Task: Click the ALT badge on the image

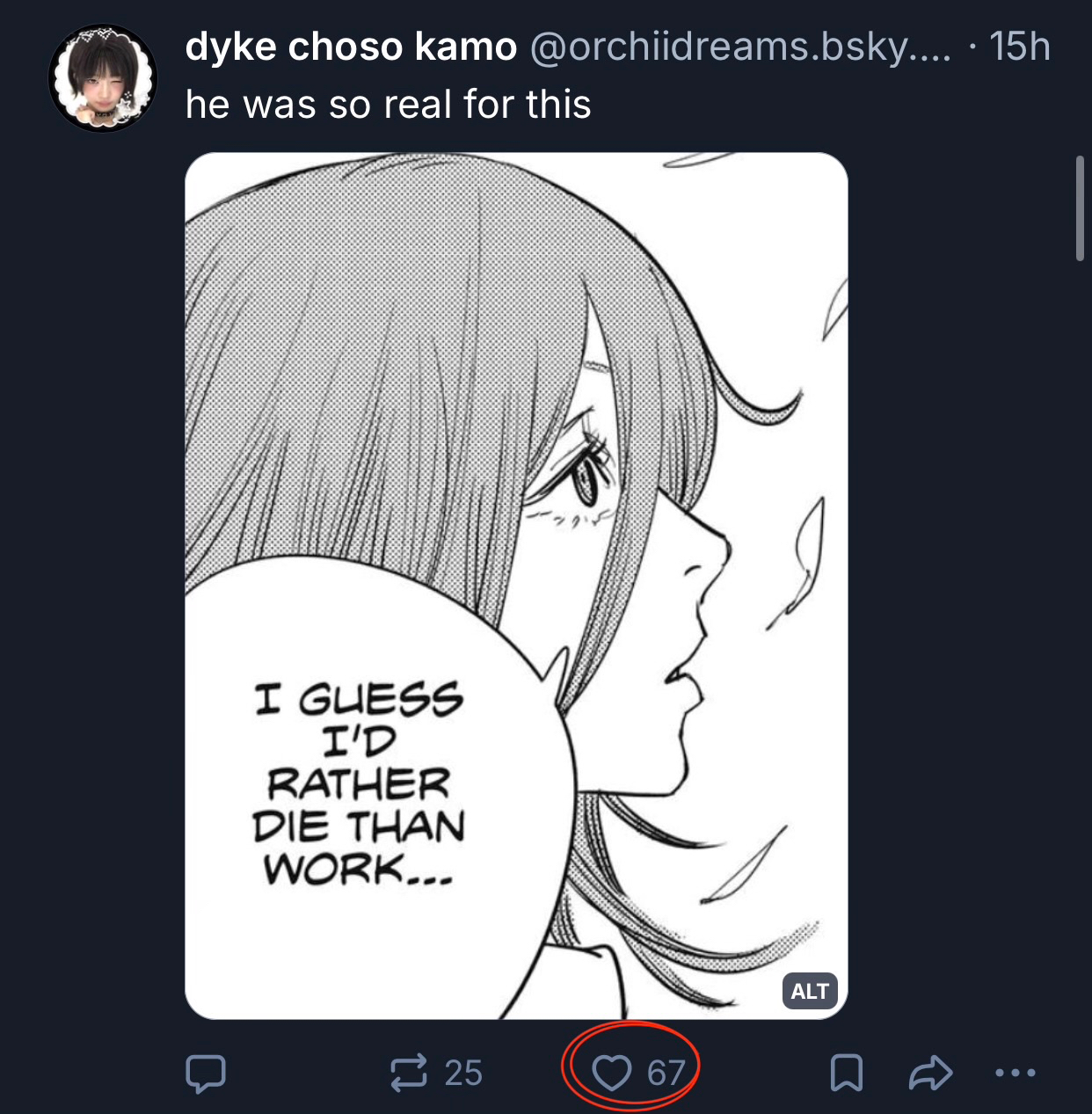Action: [x=809, y=992]
